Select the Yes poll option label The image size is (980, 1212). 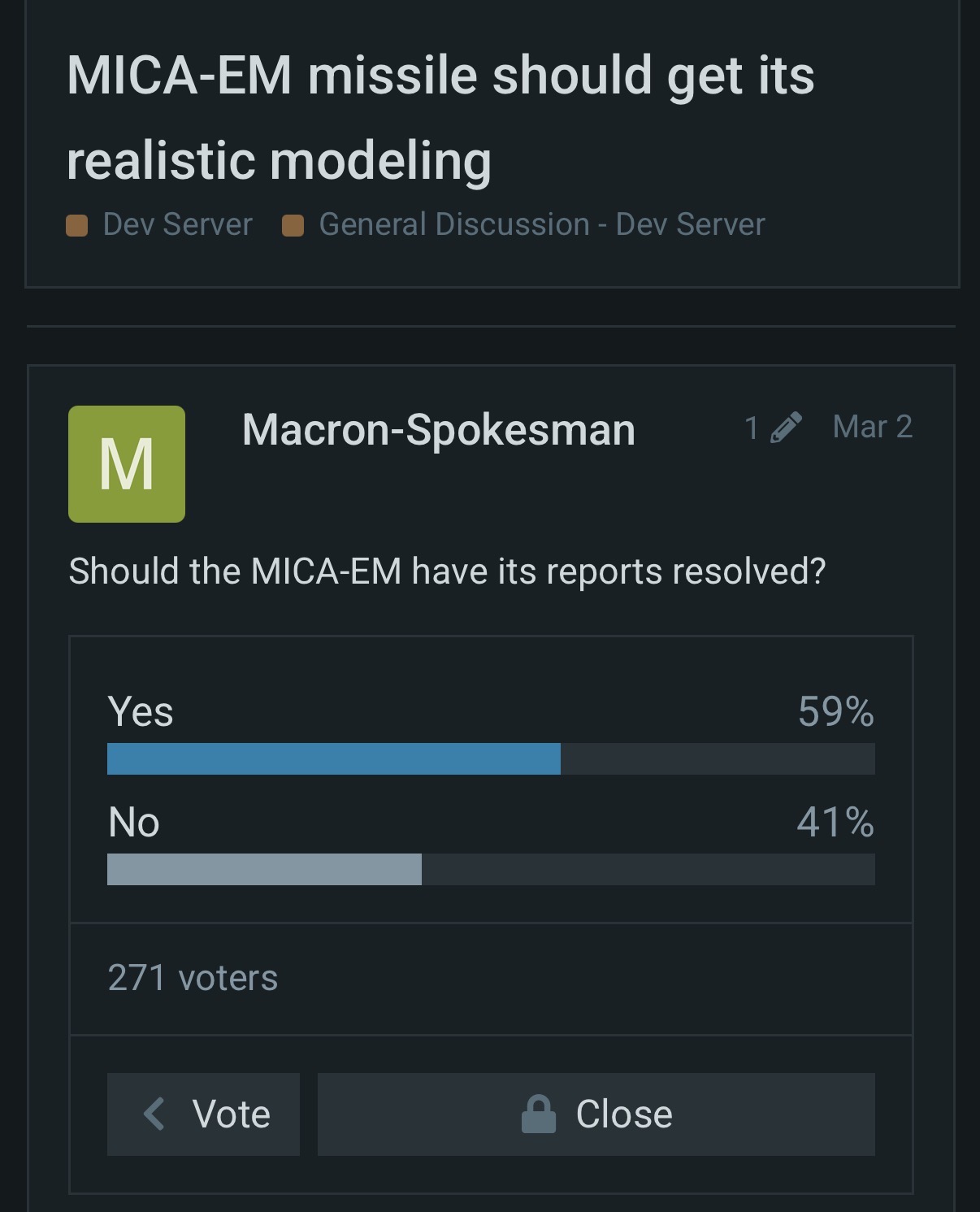[x=141, y=712]
